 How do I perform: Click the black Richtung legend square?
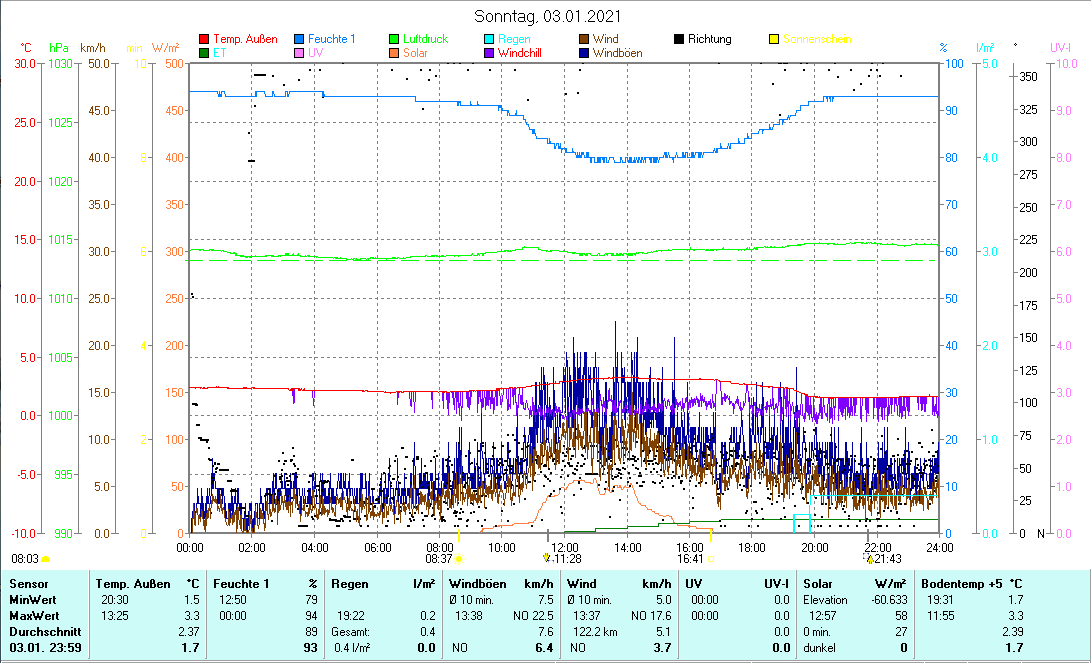tap(679, 39)
